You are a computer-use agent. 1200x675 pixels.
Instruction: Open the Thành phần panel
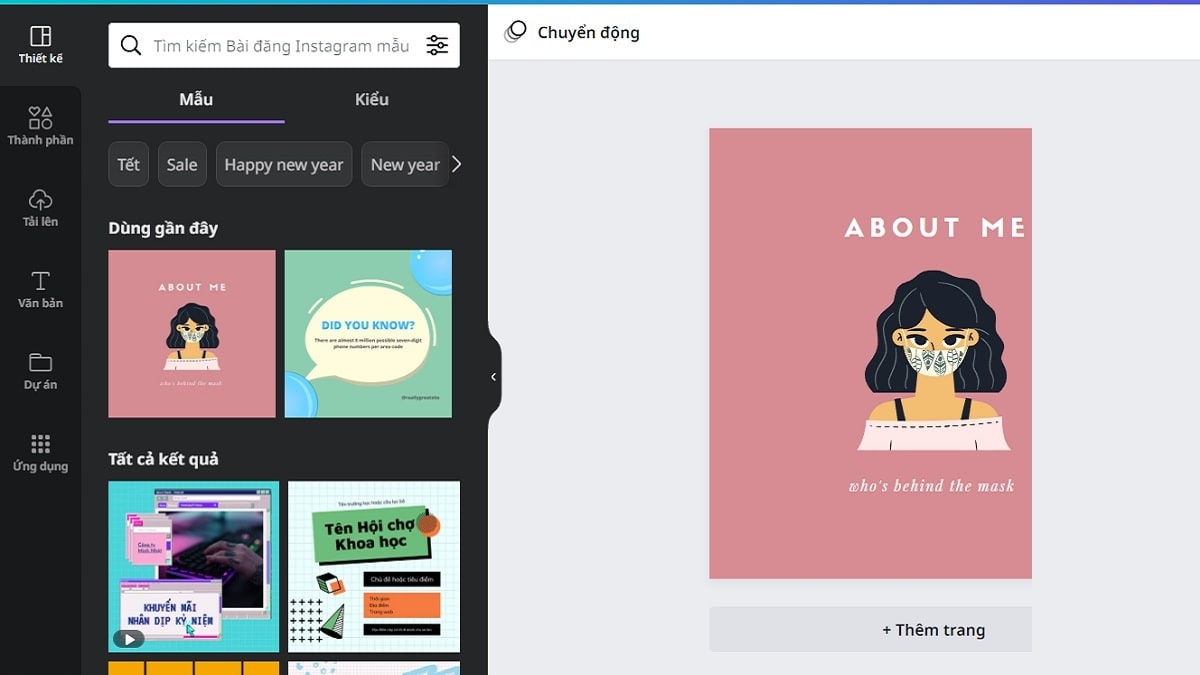(40, 125)
